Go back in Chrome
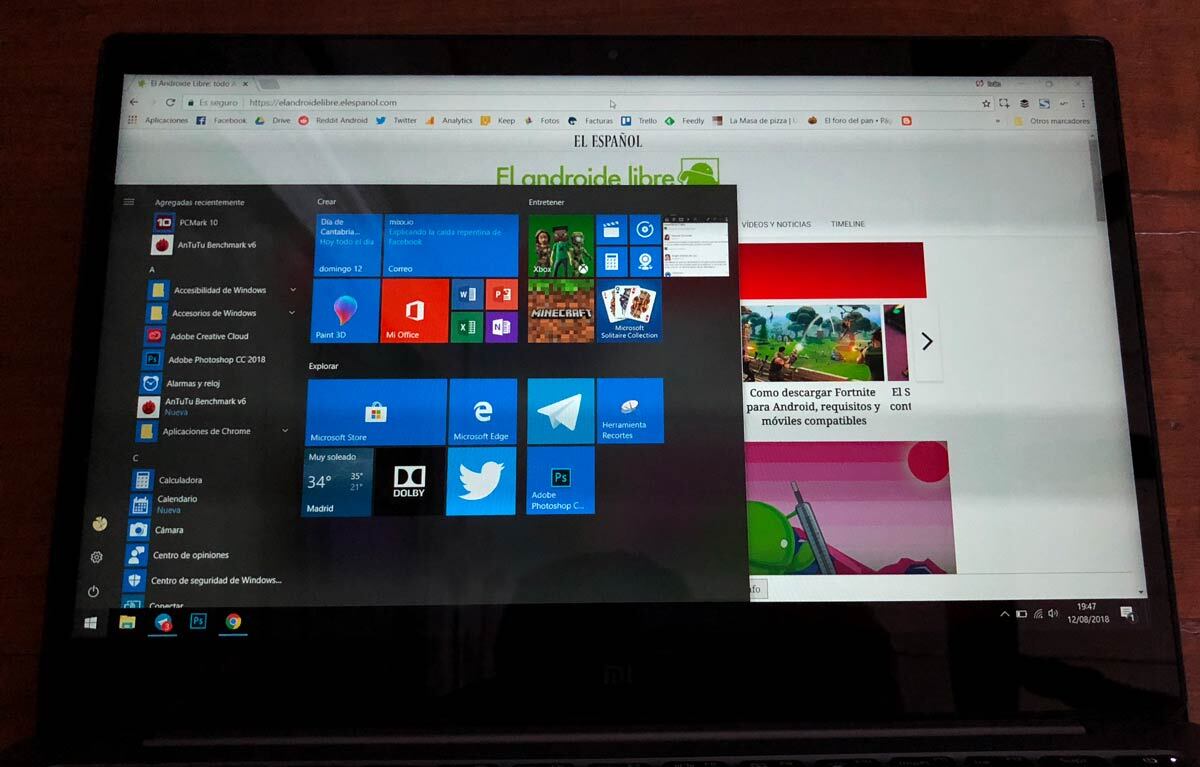Viewport: 1200px width, 767px height. (134, 102)
